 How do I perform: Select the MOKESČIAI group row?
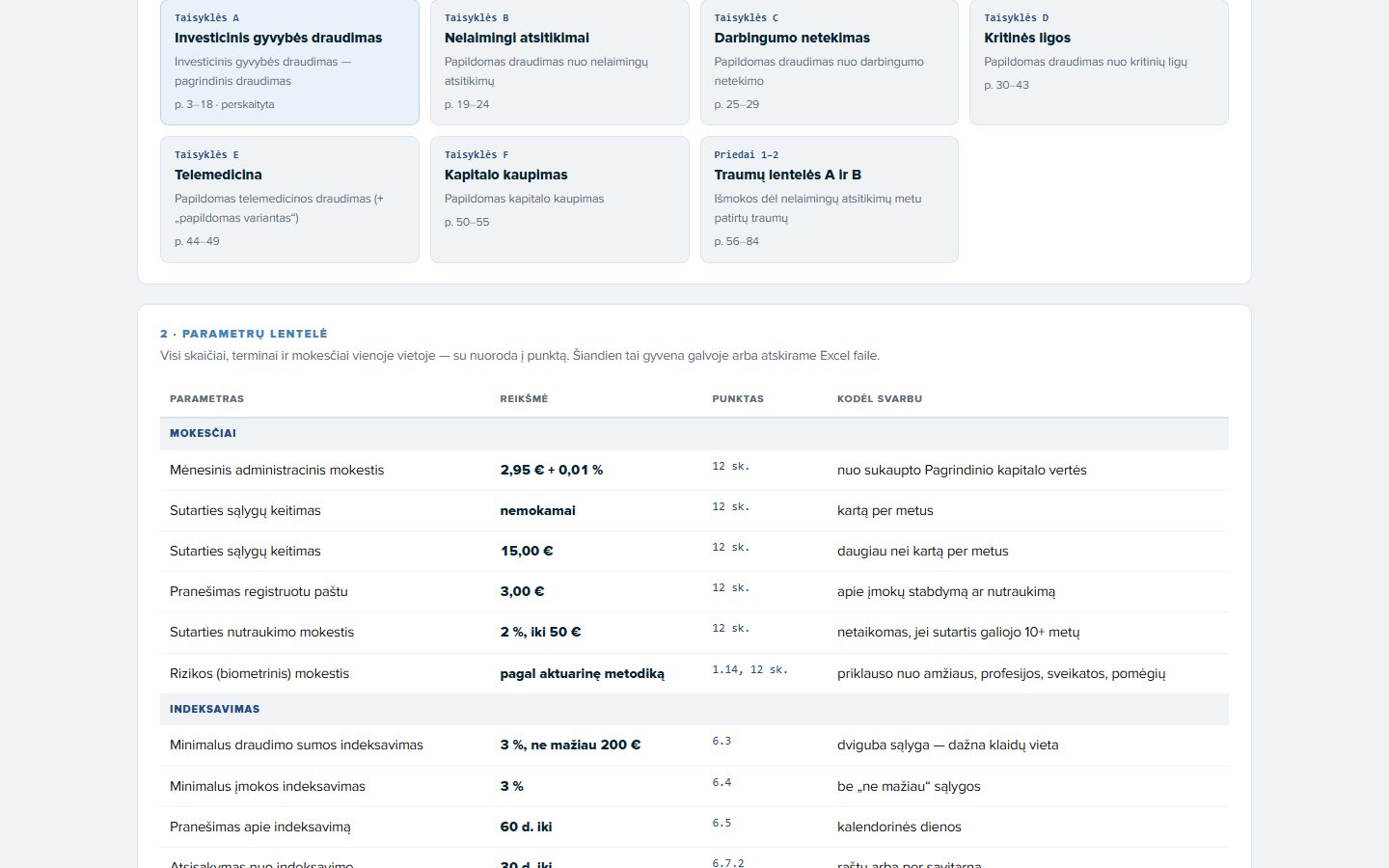[x=694, y=434]
